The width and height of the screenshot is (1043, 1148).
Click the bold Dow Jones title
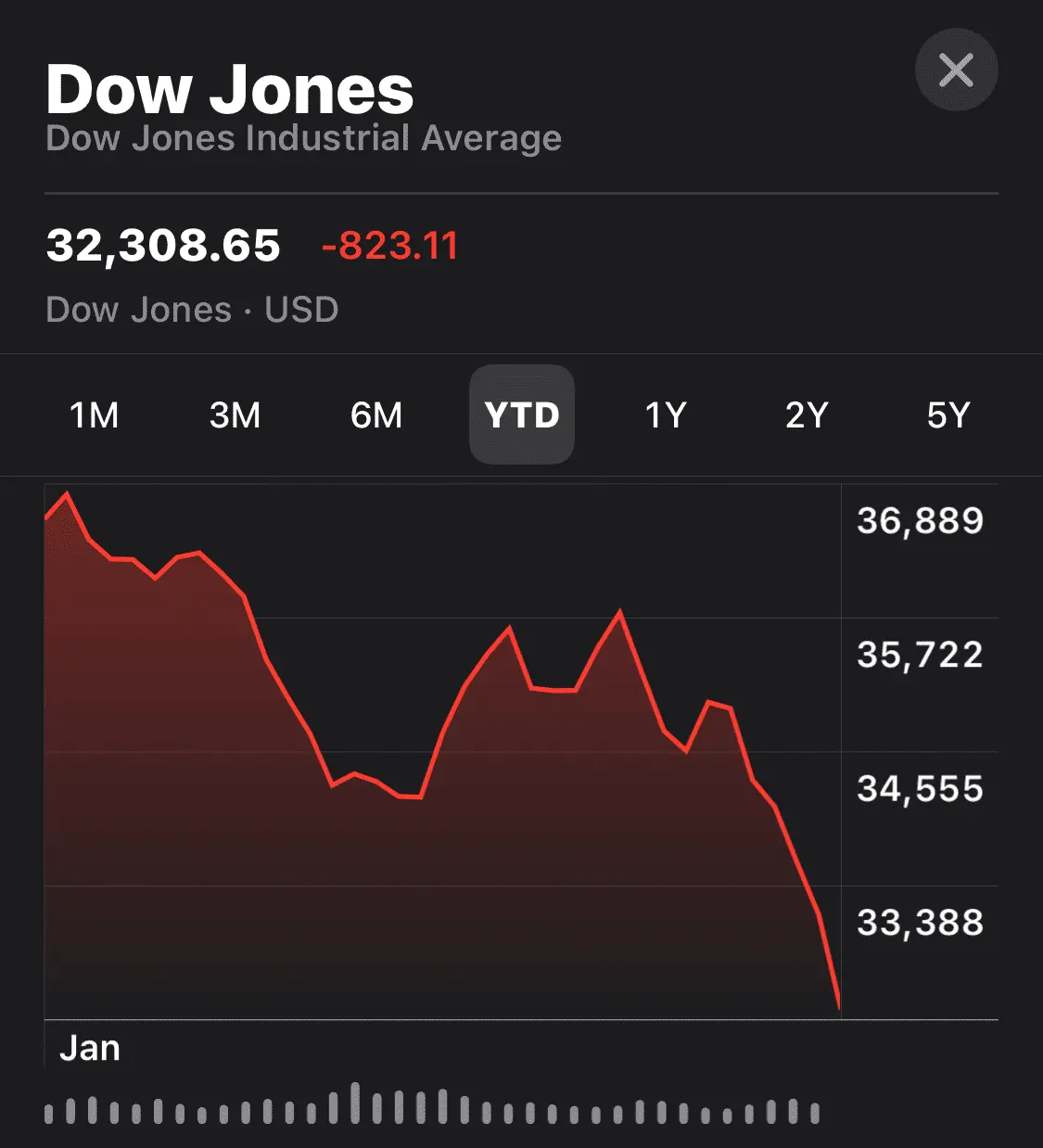pyautogui.click(x=230, y=90)
